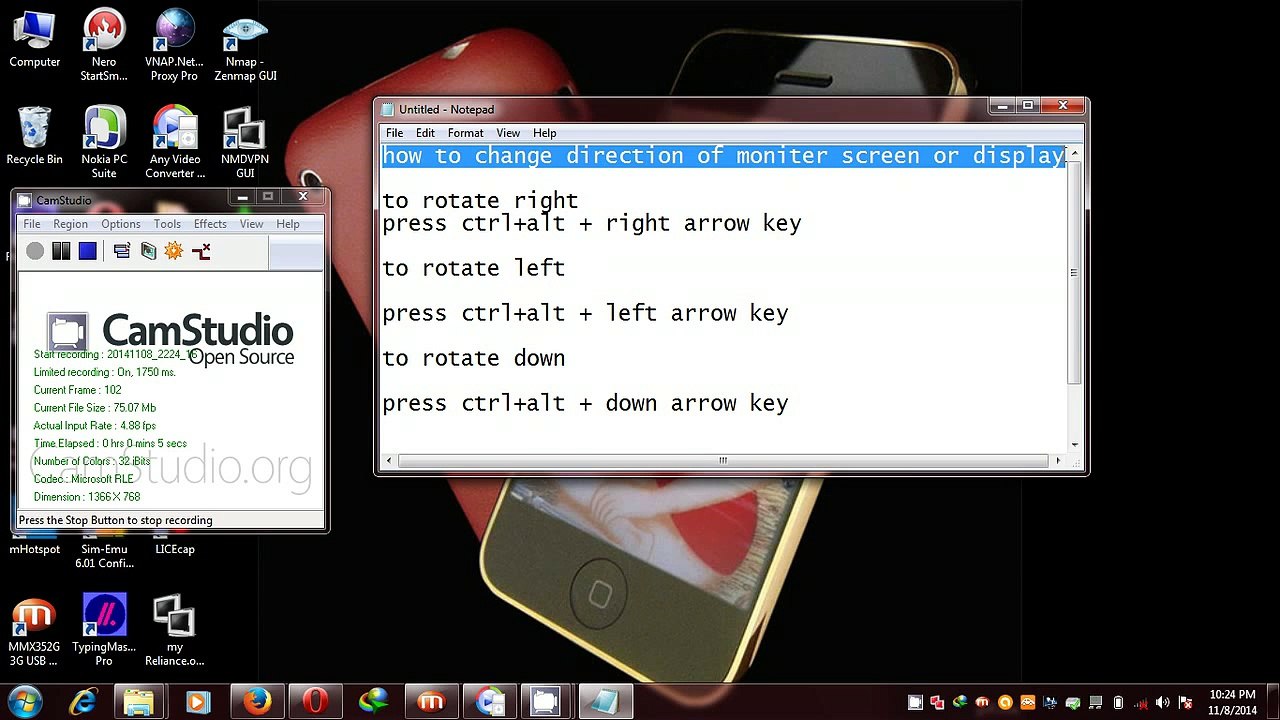Open the CamStudio File menu

point(32,224)
